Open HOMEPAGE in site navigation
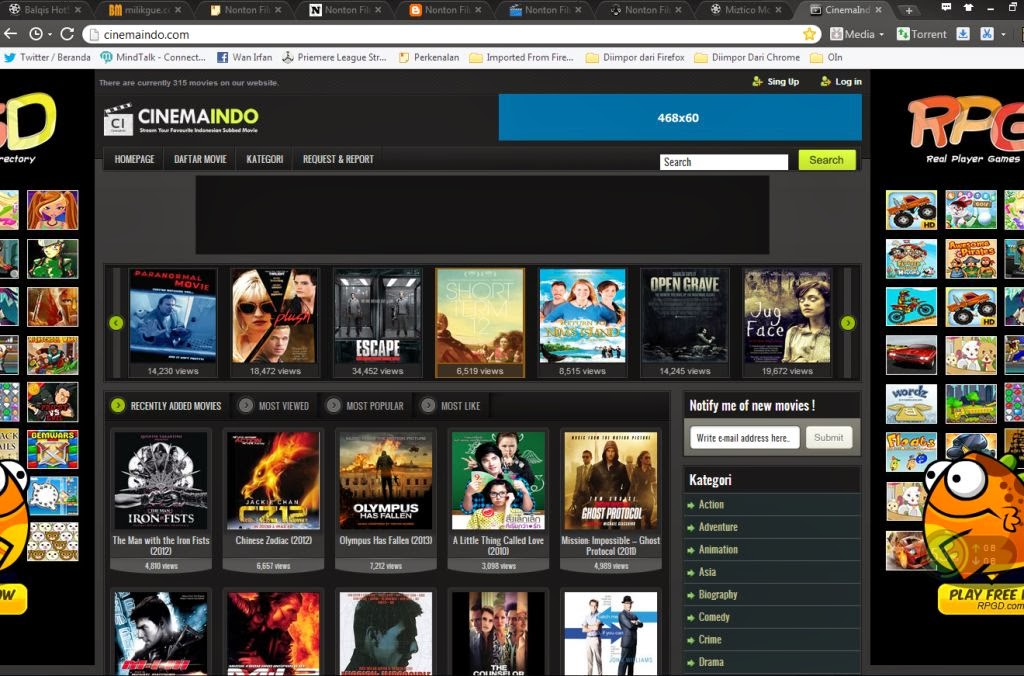 coord(135,159)
